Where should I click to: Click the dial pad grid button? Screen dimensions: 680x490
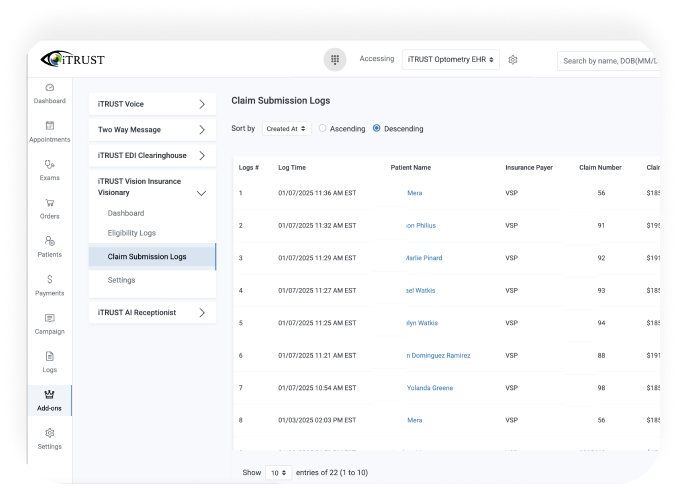[335, 59]
